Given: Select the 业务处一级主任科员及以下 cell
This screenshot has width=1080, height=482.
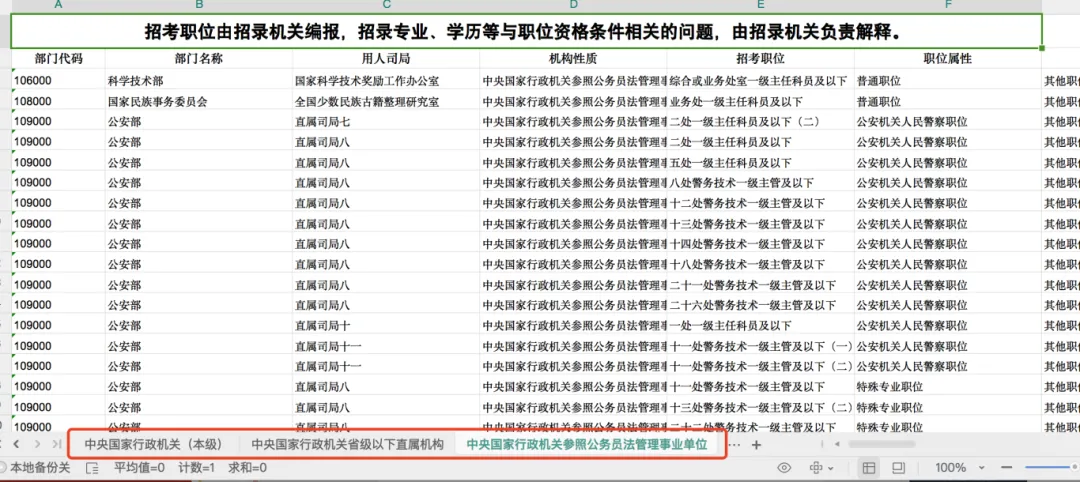Looking at the screenshot, I should (x=760, y=102).
